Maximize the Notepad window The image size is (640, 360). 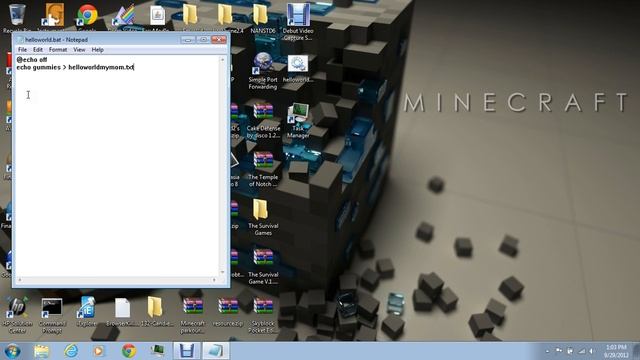point(203,40)
